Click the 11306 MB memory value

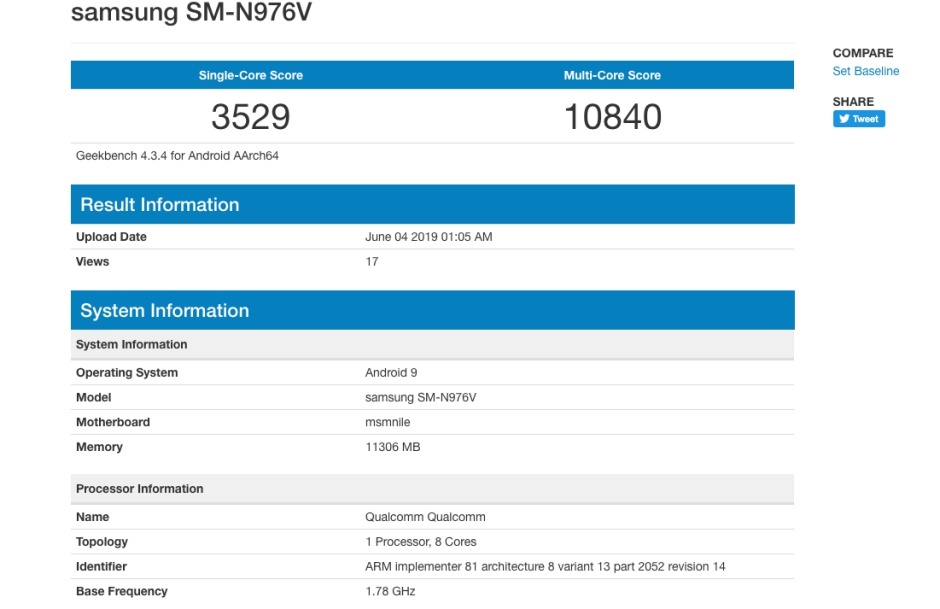pos(393,447)
